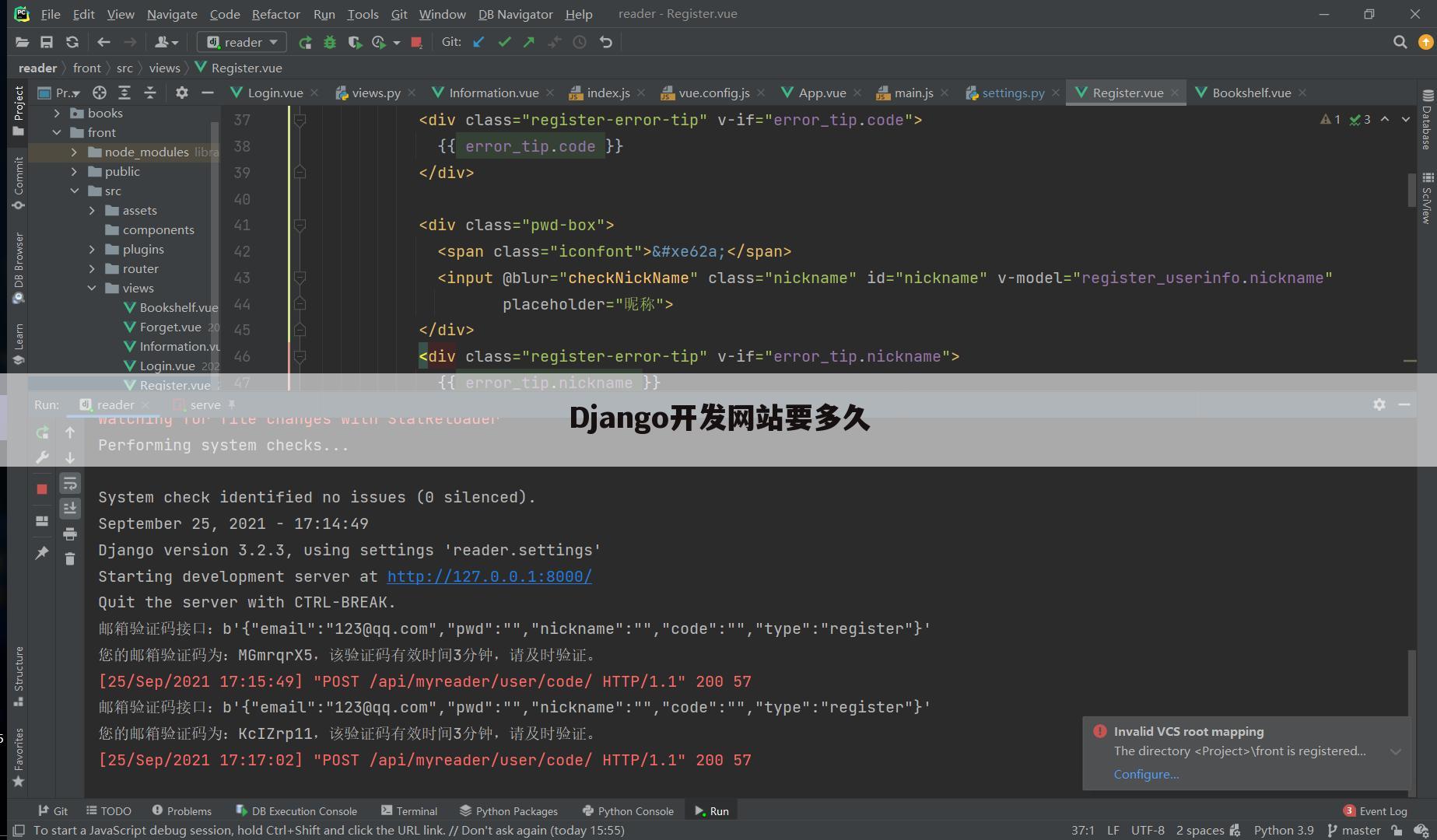1437x840 pixels.
Task: Click the master Git branch widget
Action: [x=1354, y=830]
